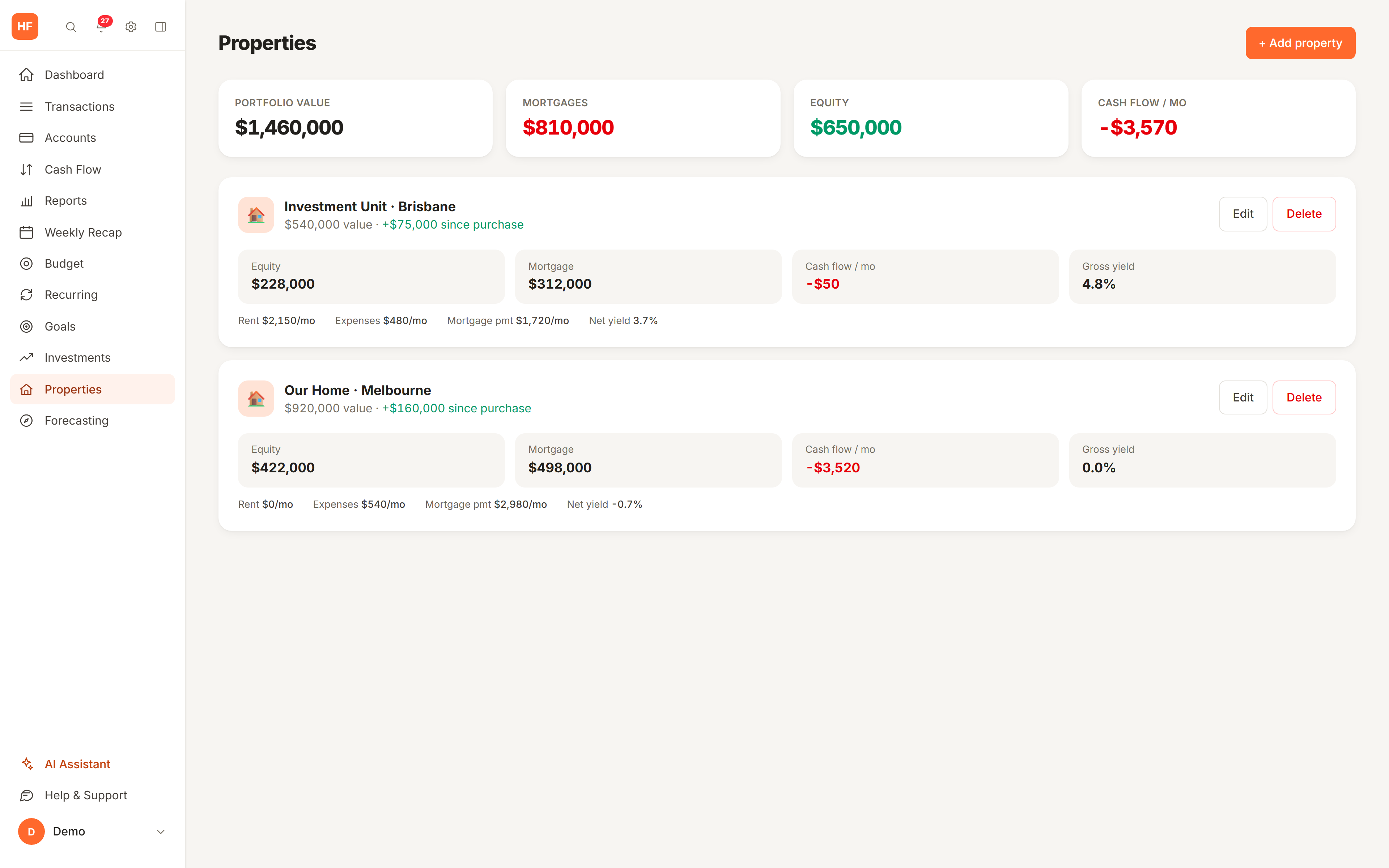
Task: Delete the Investment Unit Brisbane property
Action: (1304, 214)
